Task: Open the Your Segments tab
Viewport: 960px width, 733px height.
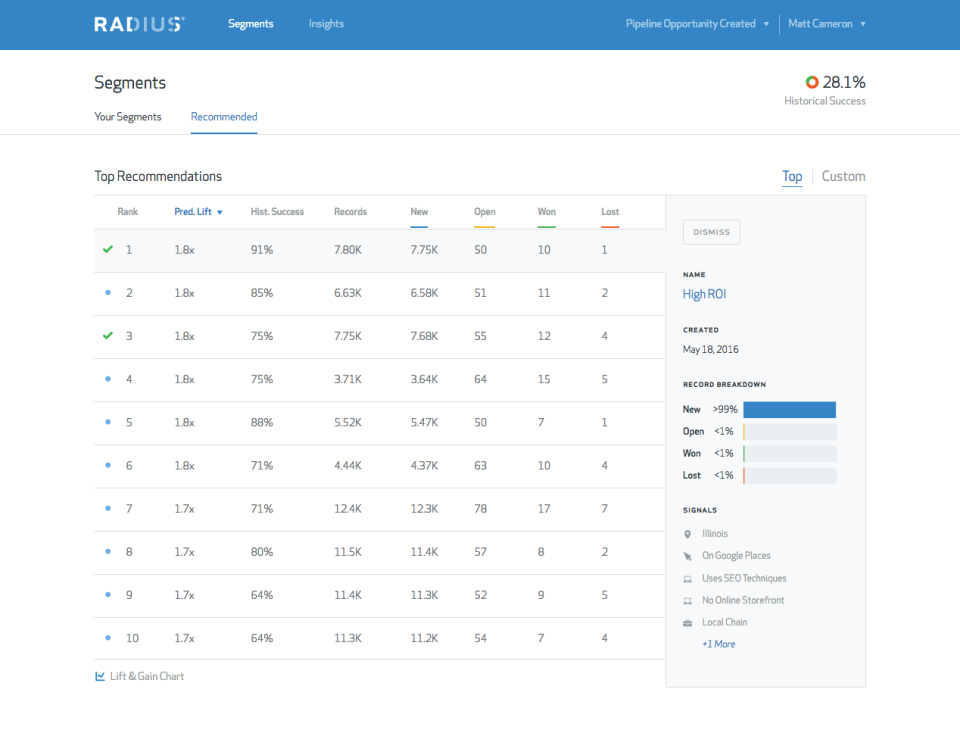Action: pyautogui.click(x=128, y=116)
